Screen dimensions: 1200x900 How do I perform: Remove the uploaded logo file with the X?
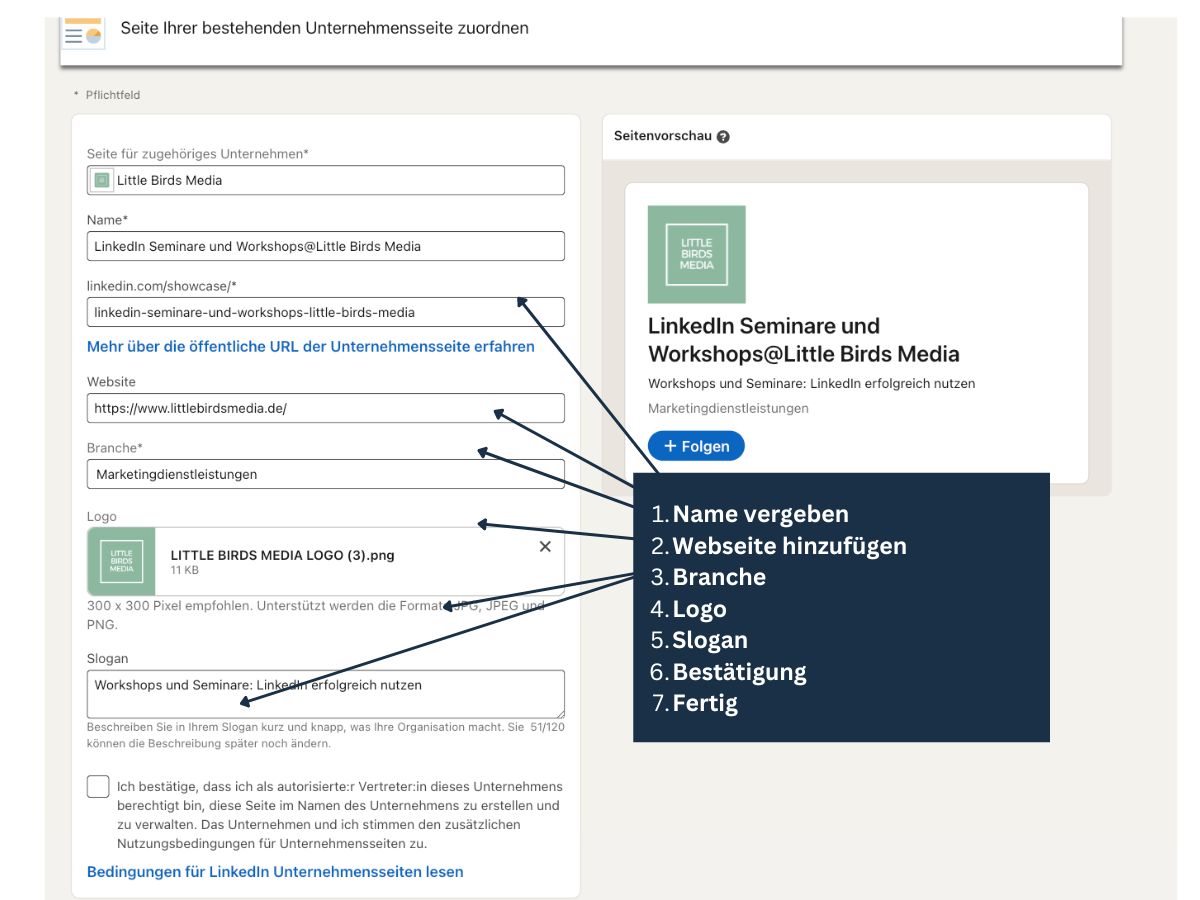(545, 546)
